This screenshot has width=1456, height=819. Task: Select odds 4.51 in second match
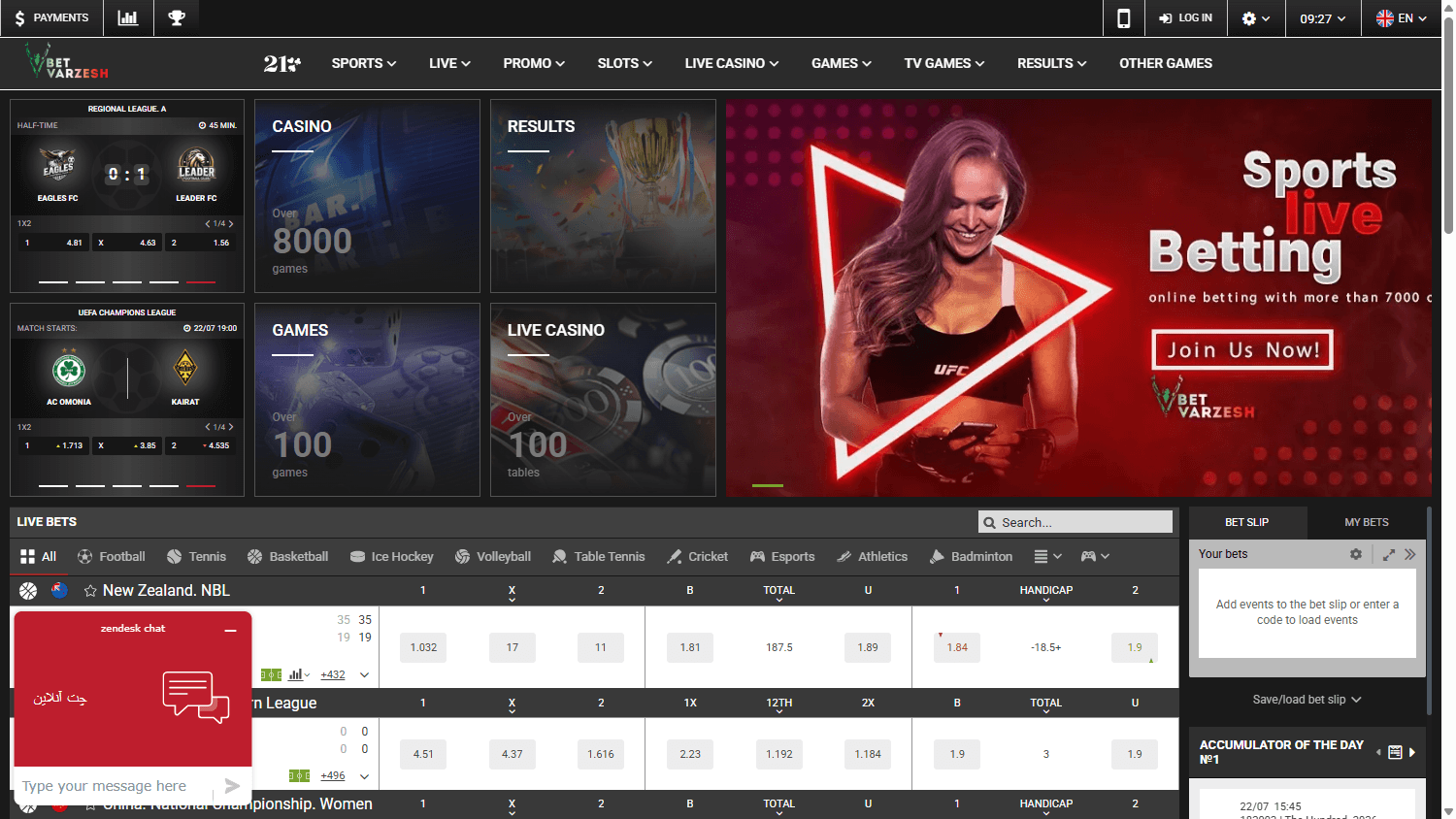(x=423, y=754)
